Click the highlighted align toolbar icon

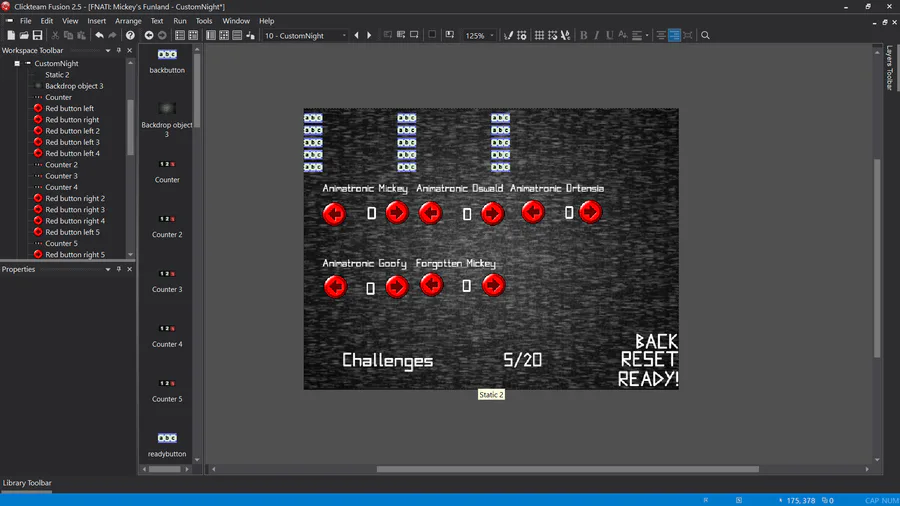click(x=674, y=36)
